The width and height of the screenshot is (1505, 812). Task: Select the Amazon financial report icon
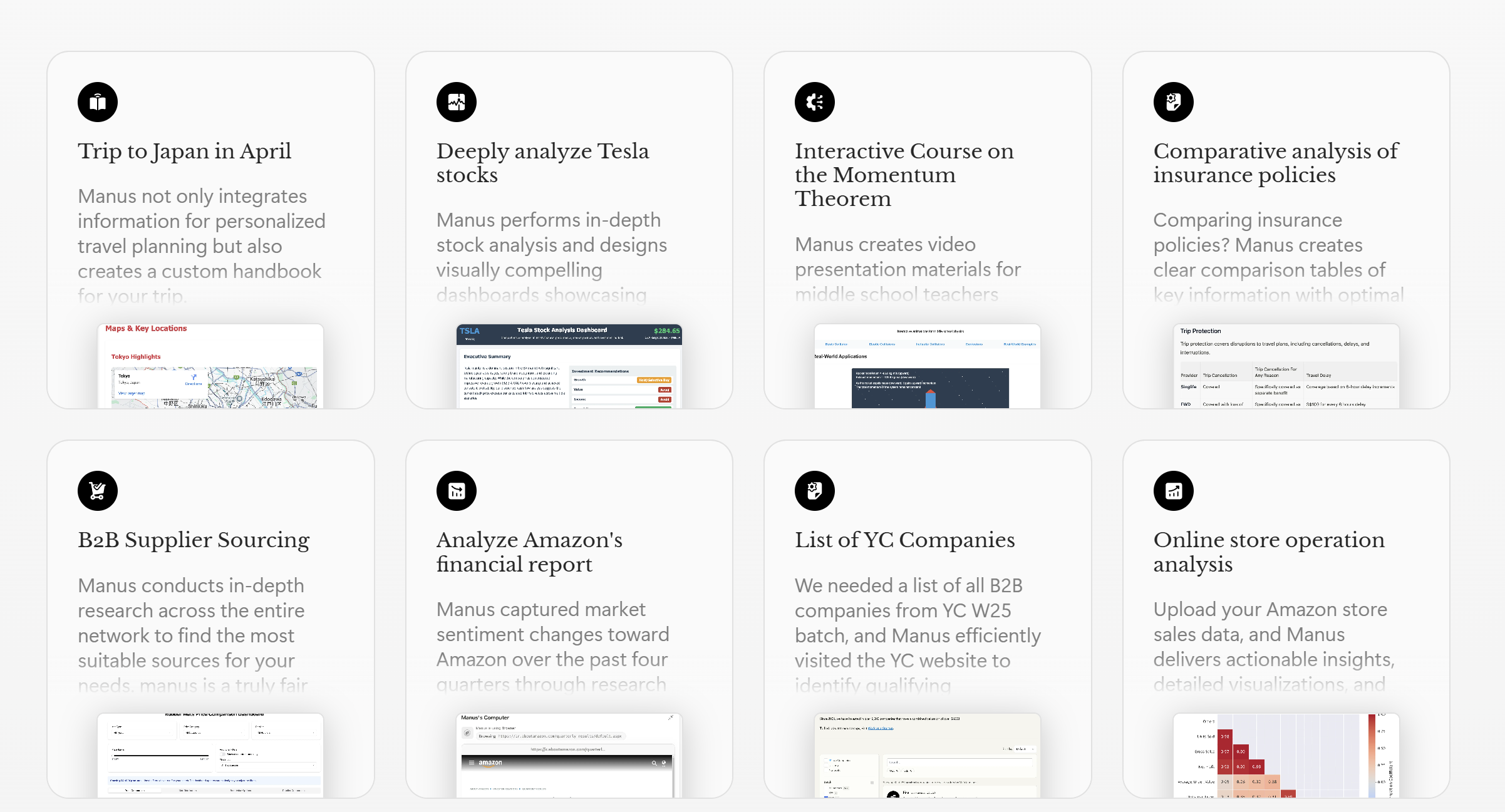[456, 490]
